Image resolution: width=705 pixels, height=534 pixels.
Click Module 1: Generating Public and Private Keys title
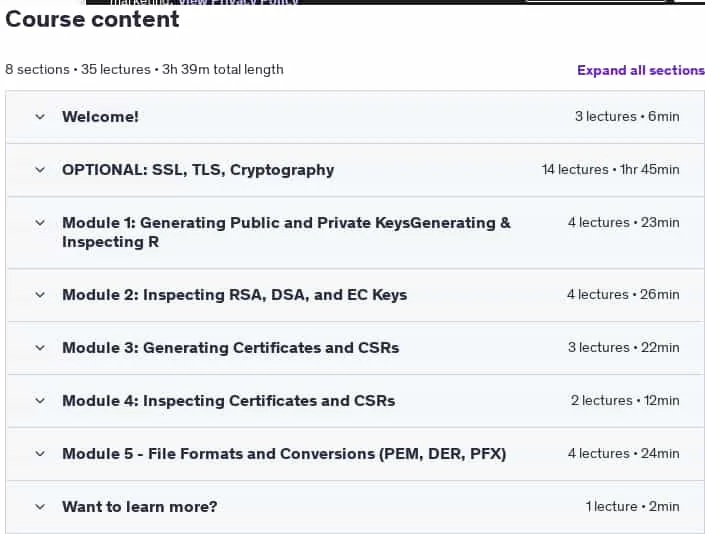tap(286, 232)
